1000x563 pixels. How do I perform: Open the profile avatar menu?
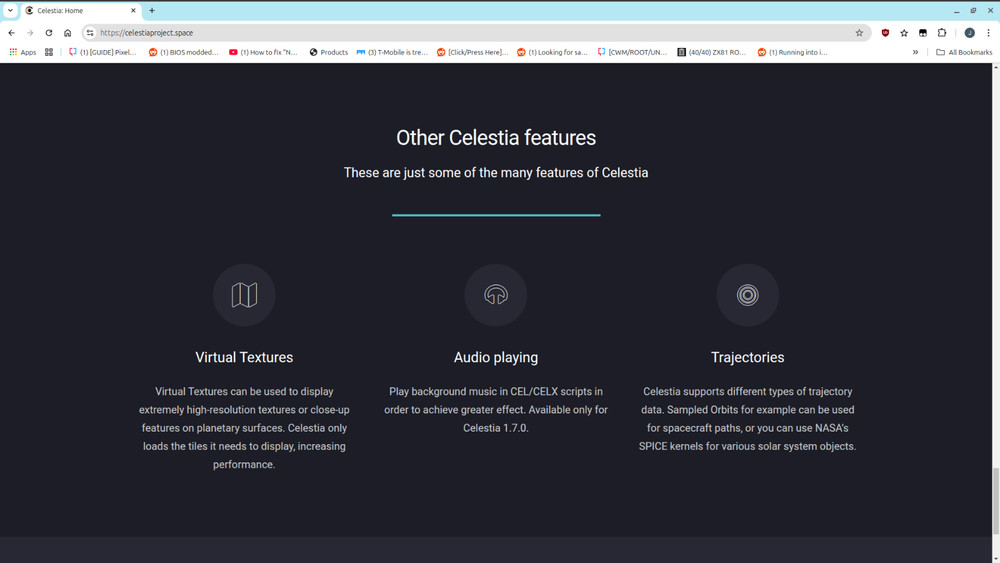969,33
